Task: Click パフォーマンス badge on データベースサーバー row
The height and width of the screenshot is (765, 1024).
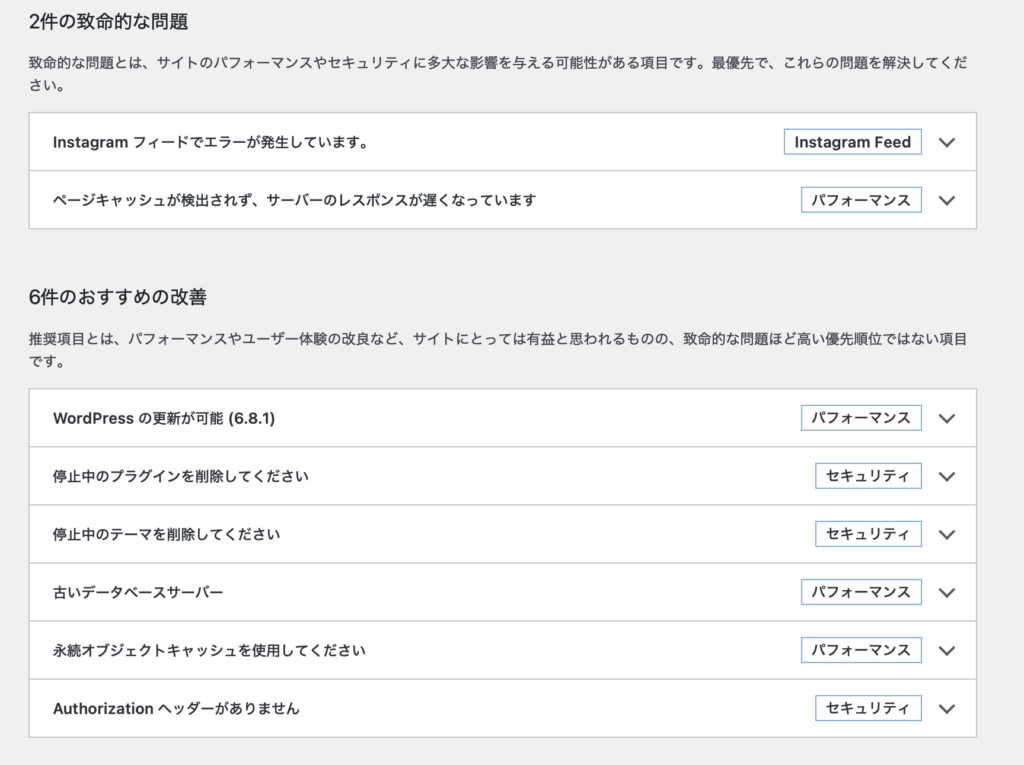Action: pyautogui.click(x=861, y=592)
